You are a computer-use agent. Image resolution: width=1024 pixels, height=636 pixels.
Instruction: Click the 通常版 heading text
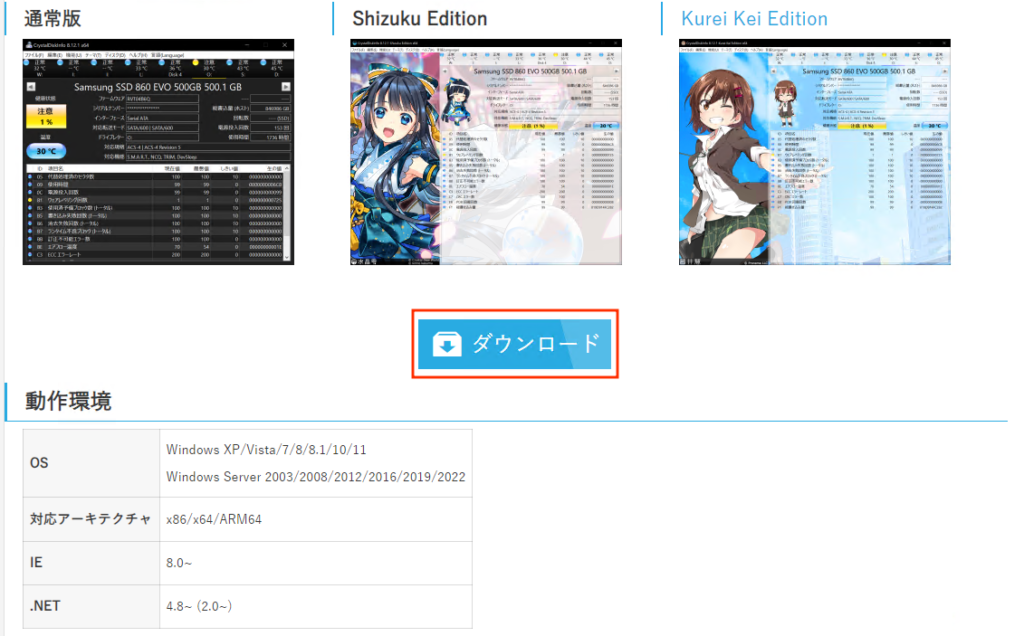53,18
